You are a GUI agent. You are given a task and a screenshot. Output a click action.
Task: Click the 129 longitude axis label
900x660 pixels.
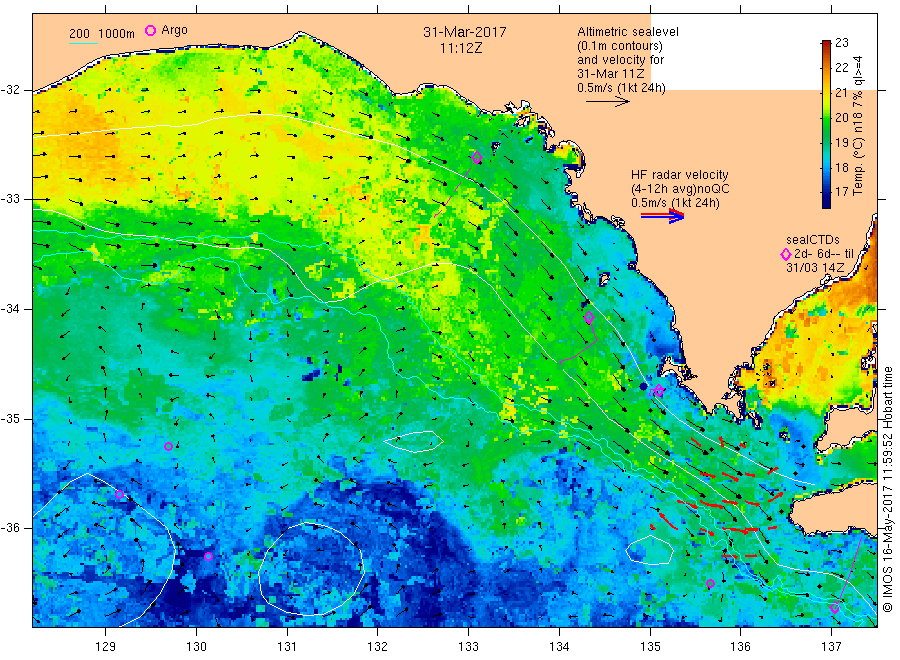point(106,647)
